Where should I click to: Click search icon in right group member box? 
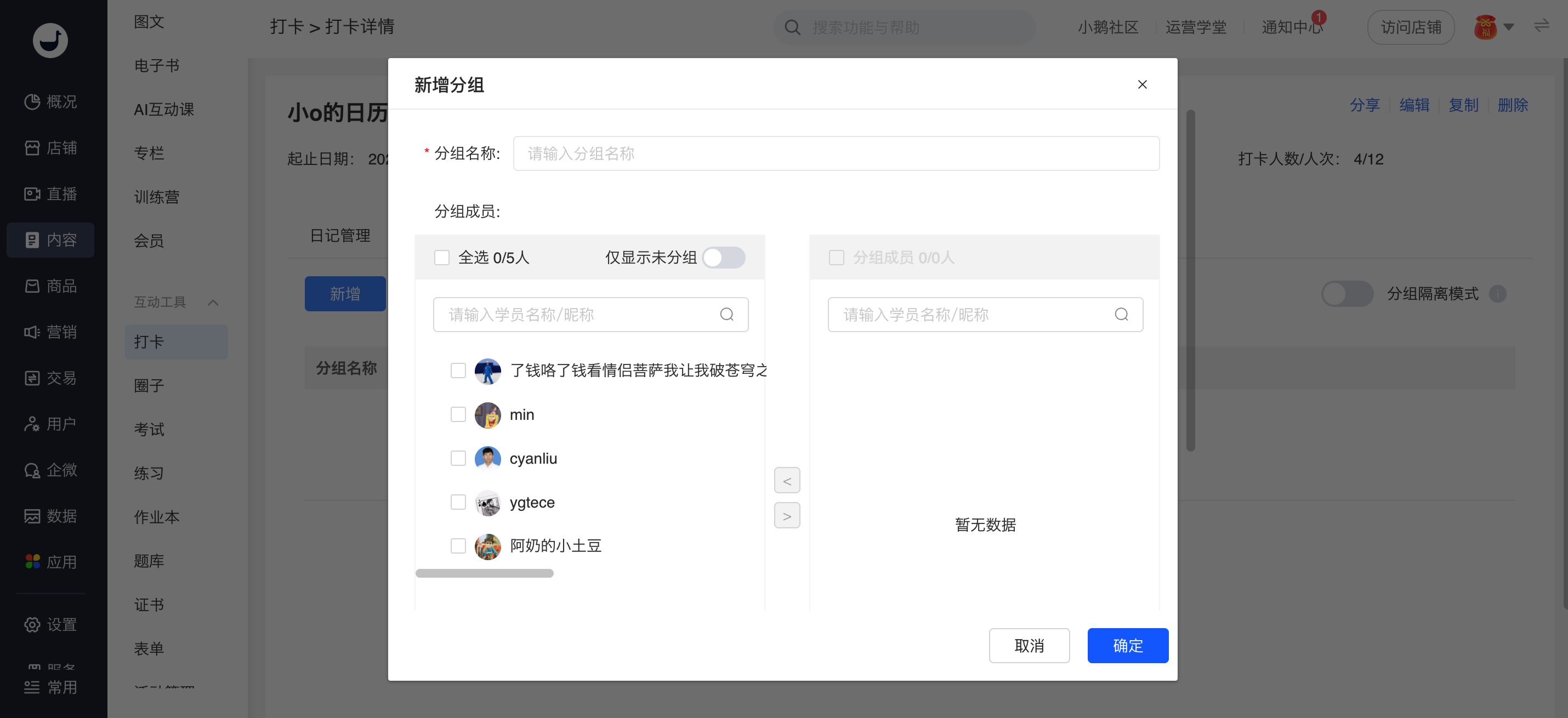1121,315
